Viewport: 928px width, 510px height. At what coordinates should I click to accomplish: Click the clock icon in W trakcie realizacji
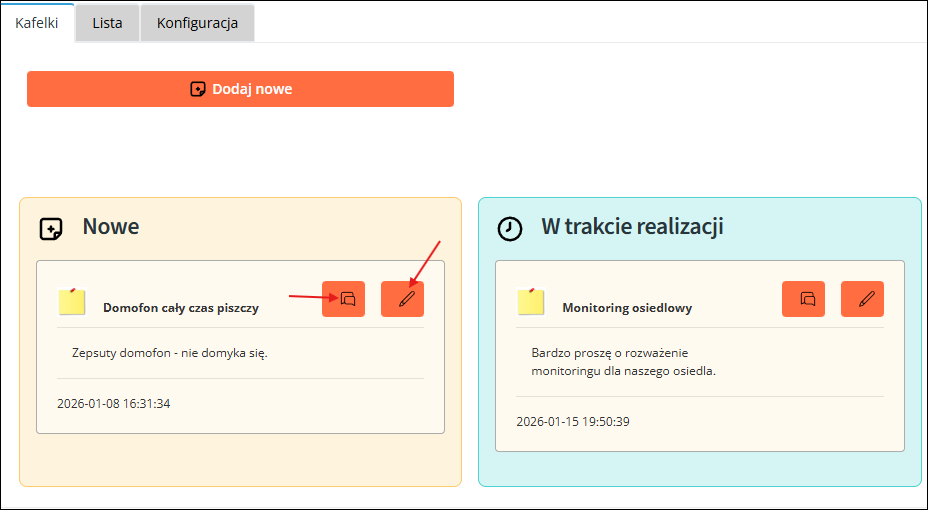[510, 228]
